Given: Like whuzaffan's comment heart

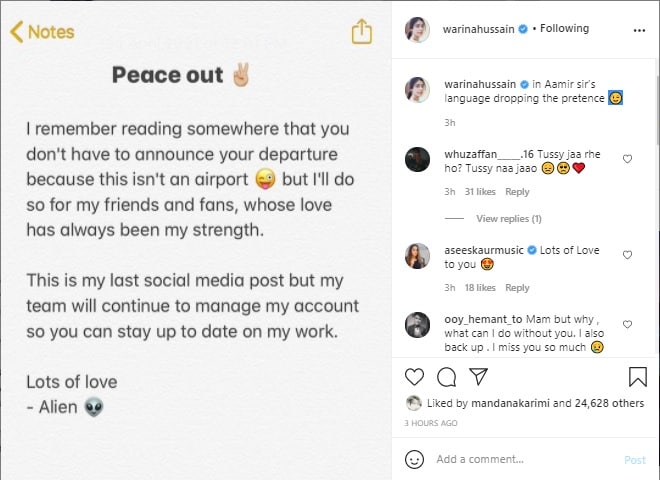Looking at the screenshot, I should coord(627,159).
